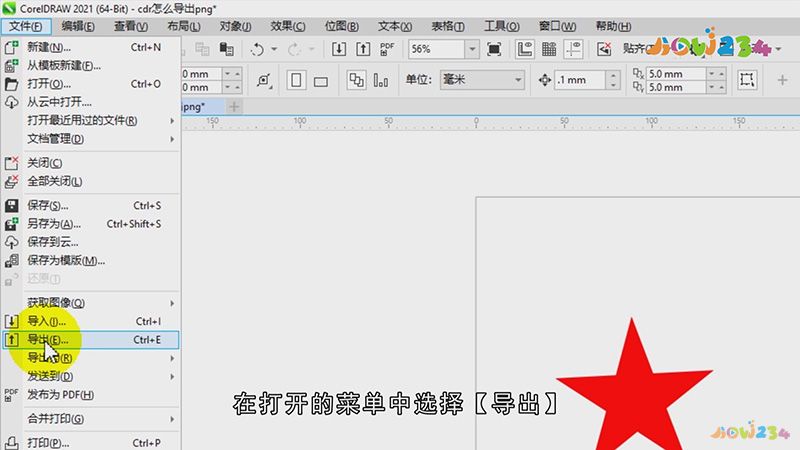Image resolution: width=800 pixels, height=450 pixels.
Task: Open the 对象 (Object) menu
Action: tap(235, 26)
